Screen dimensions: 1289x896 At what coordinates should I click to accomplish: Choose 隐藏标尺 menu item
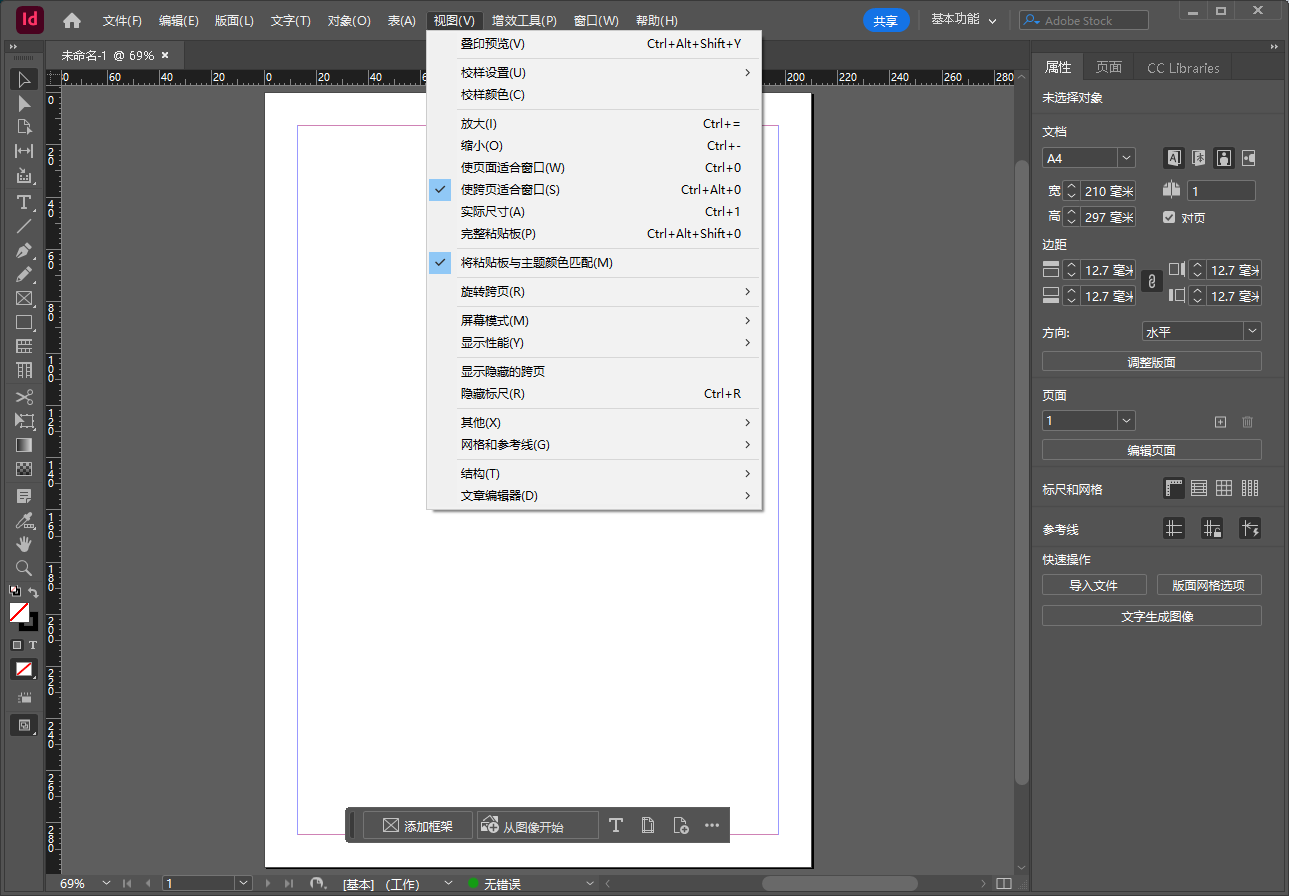[x=594, y=394]
